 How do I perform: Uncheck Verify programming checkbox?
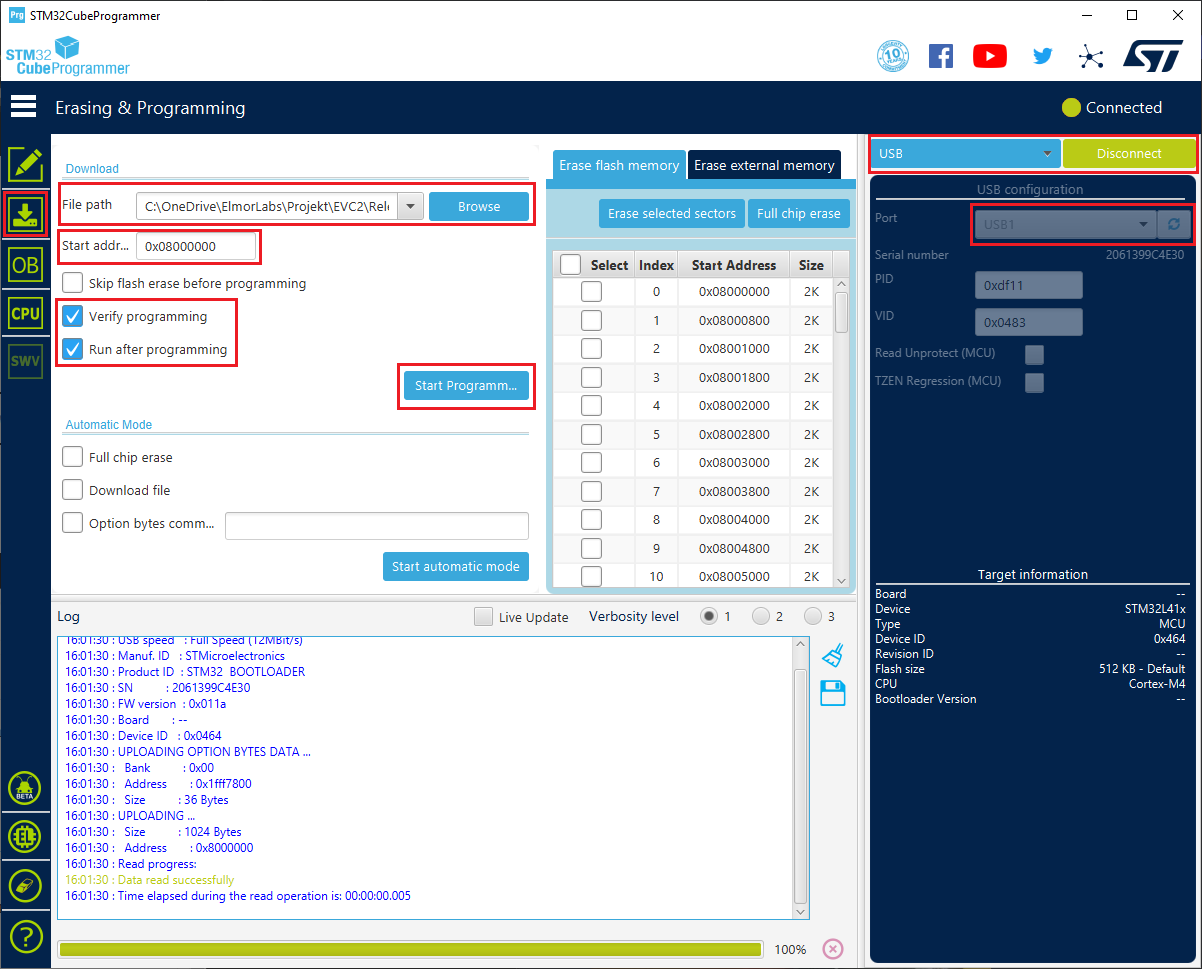tap(73, 317)
